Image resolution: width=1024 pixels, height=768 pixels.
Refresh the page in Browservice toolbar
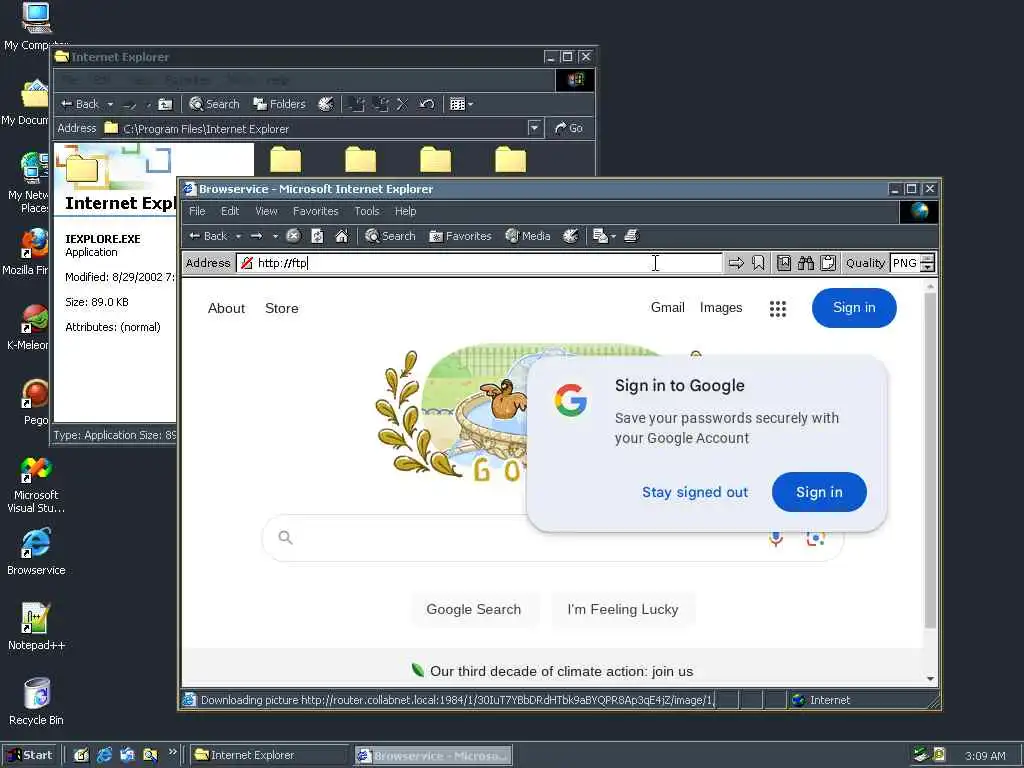317,236
